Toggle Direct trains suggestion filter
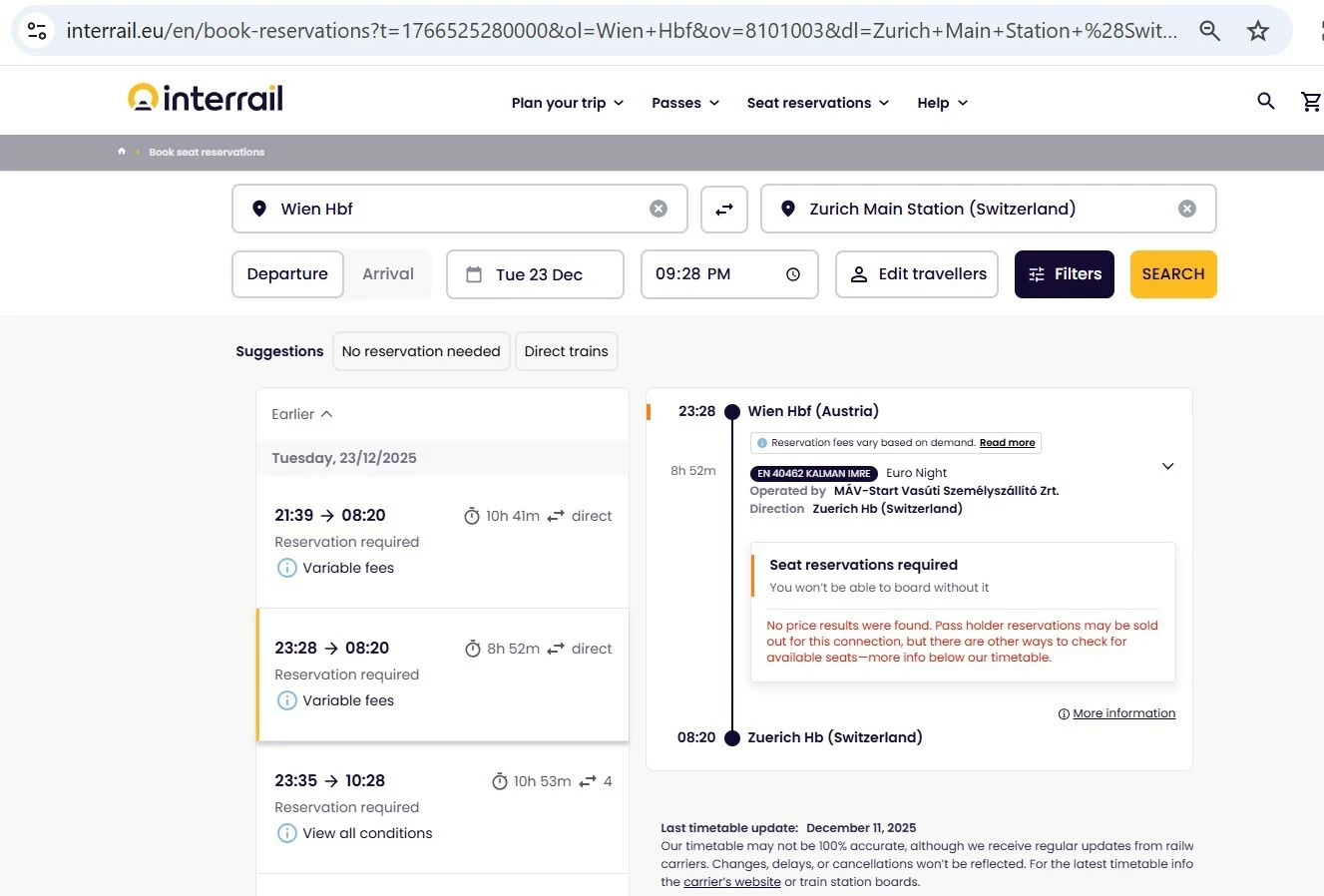1324x896 pixels. point(566,351)
